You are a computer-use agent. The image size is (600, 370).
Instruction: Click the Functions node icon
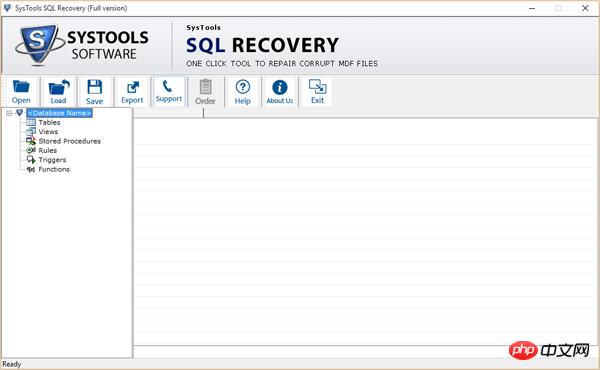click(31, 169)
